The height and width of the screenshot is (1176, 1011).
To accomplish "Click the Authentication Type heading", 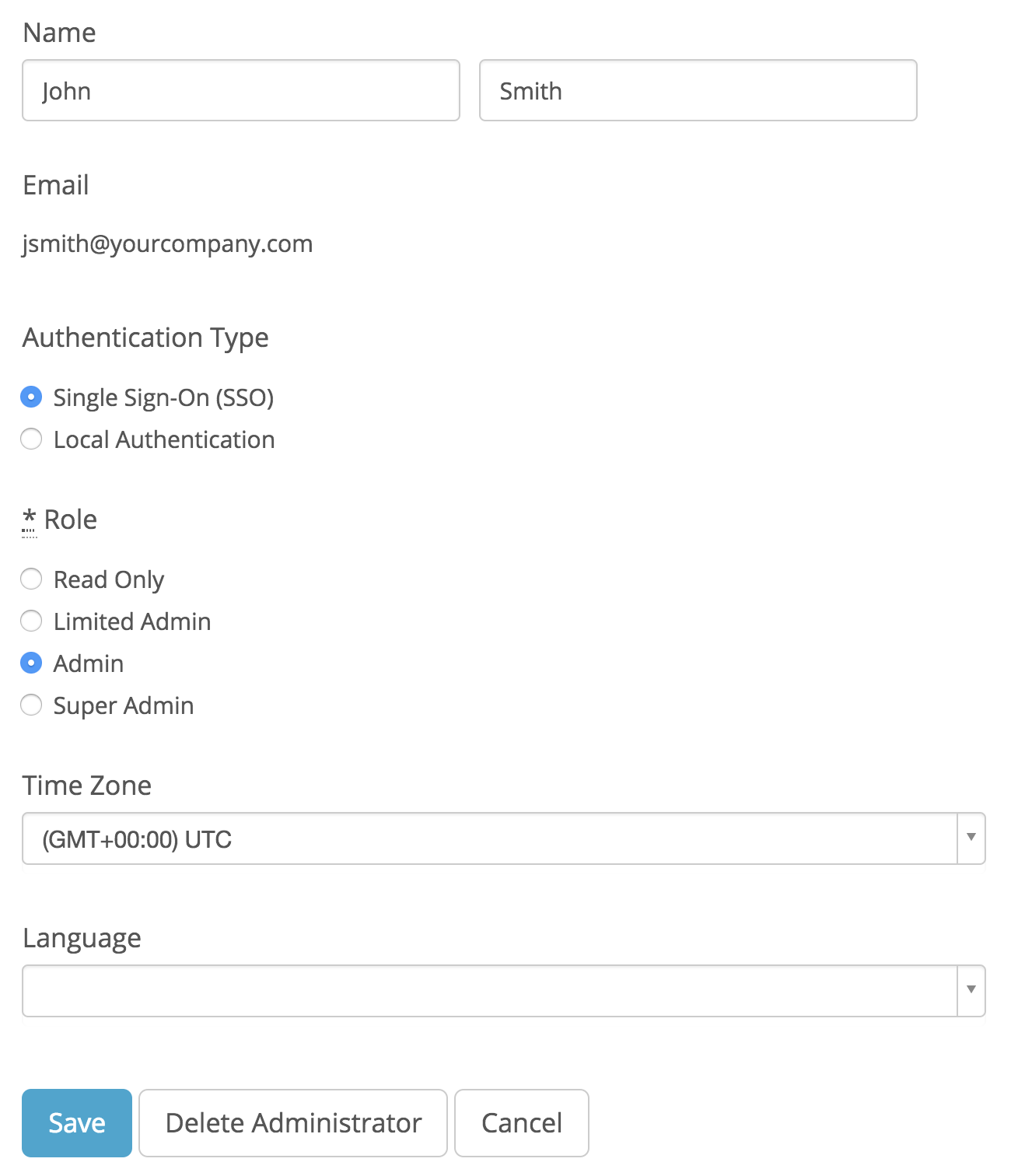I will pos(145,338).
